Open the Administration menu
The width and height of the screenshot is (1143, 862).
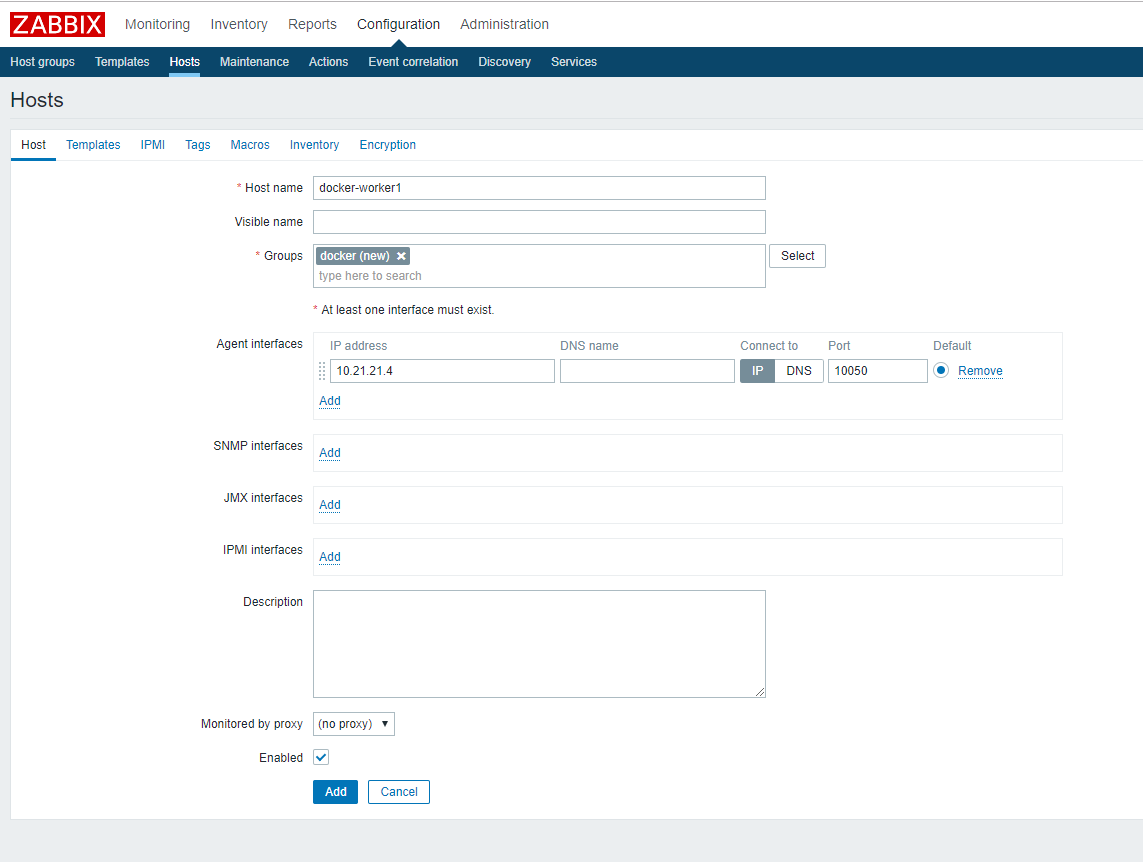504,24
